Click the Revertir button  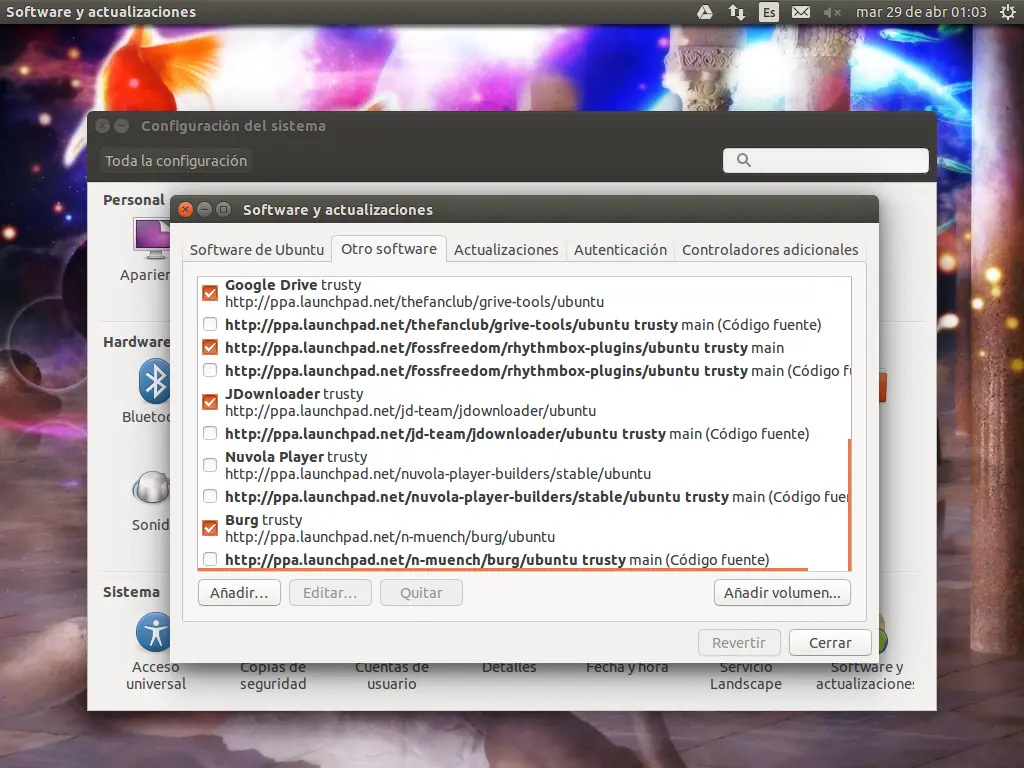click(739, 643)
